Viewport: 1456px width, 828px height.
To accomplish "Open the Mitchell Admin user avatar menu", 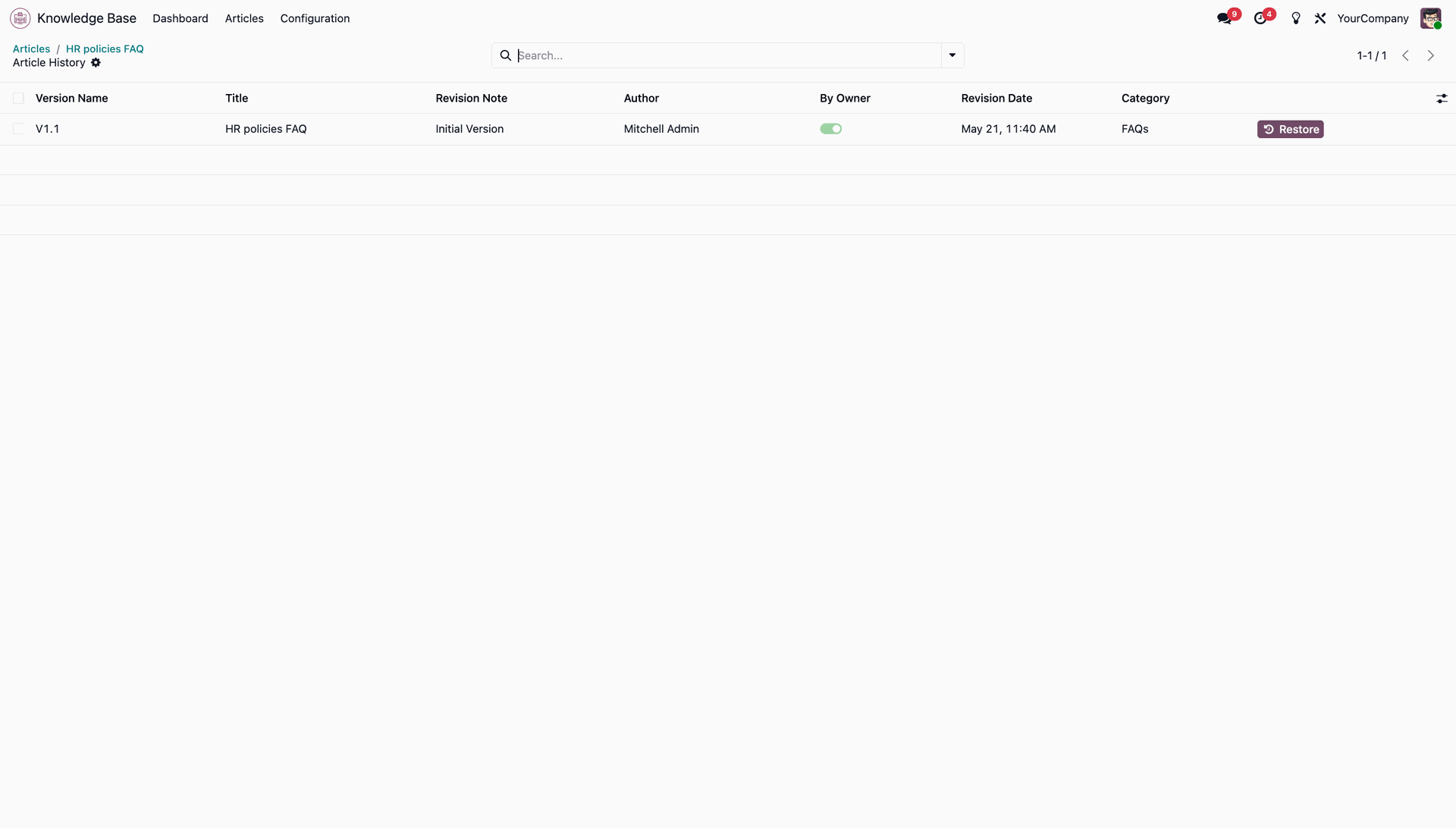I will (1431, 18).
